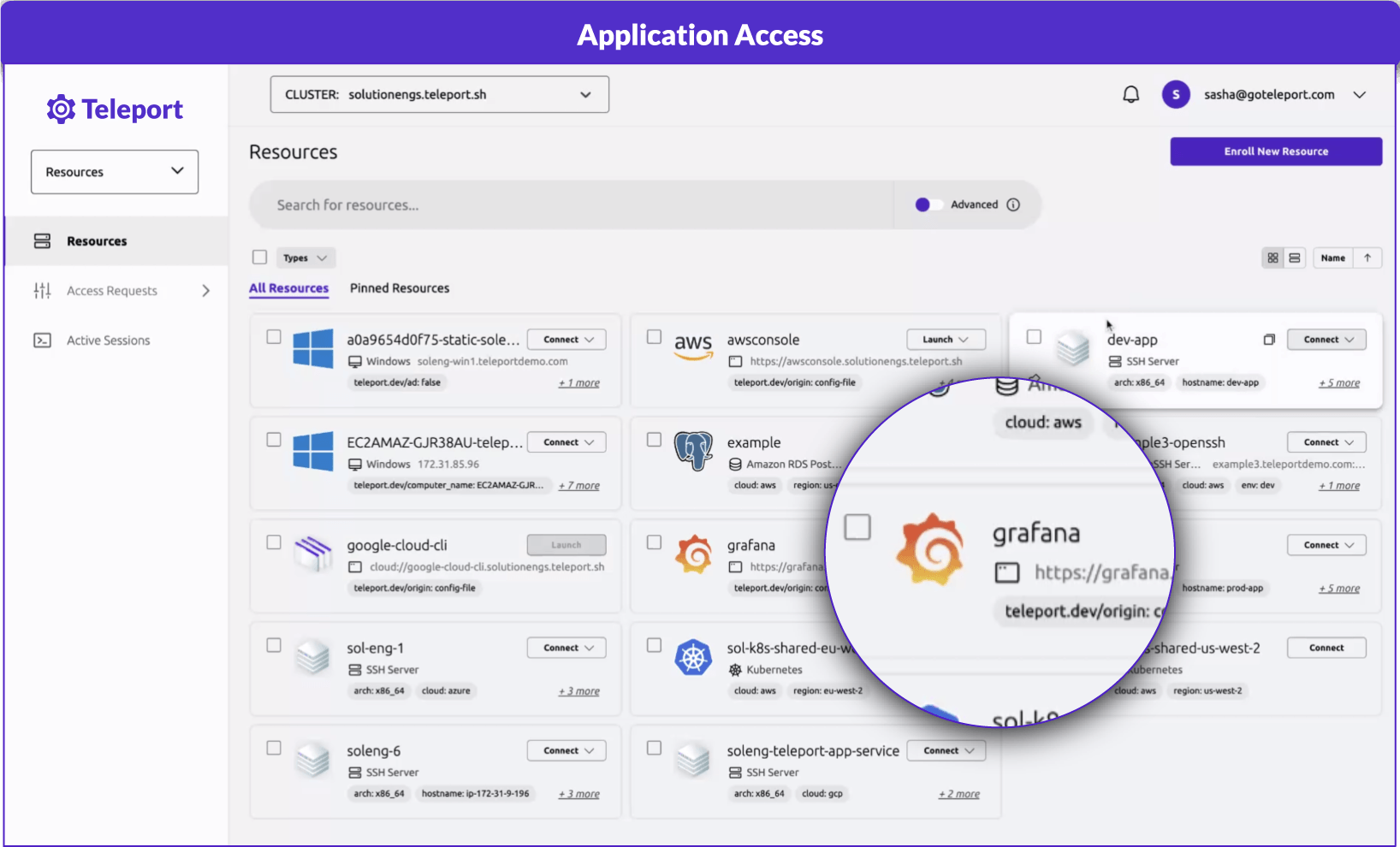The image size is (1400, 847).
Task: Click the Teleport logo
Action: click(115, 110)
